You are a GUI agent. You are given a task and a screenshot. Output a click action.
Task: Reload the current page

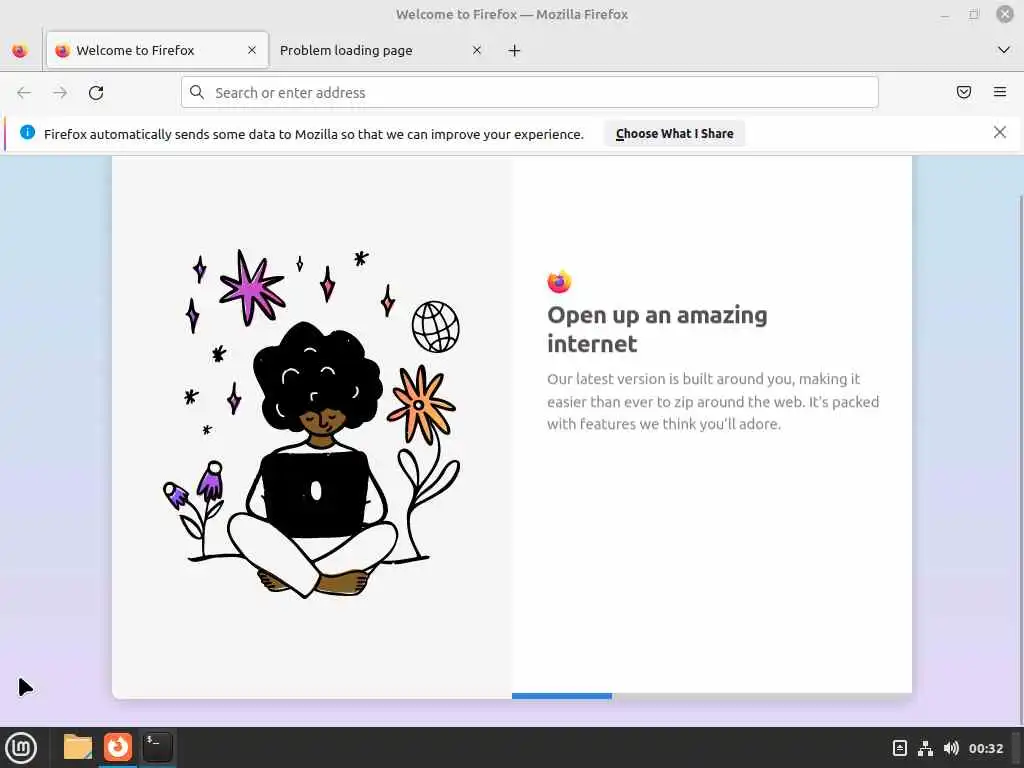(96, 93)
